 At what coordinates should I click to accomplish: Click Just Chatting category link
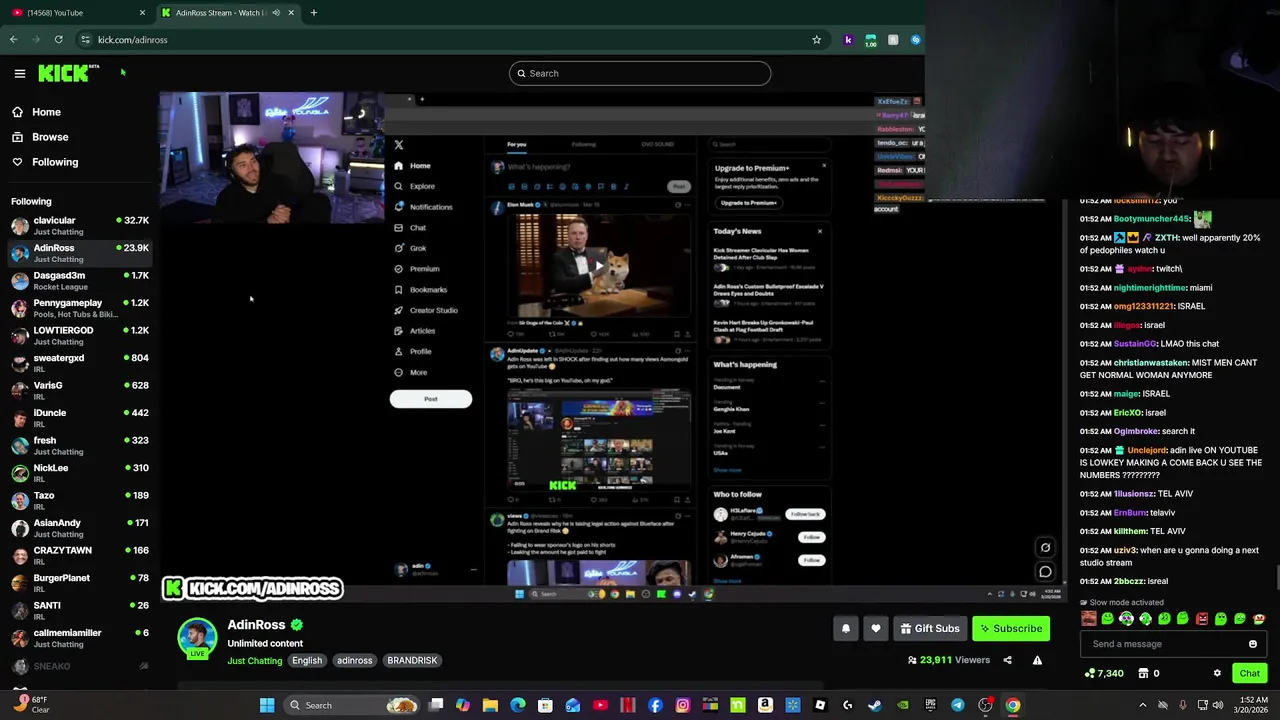[x=255, y=661]
